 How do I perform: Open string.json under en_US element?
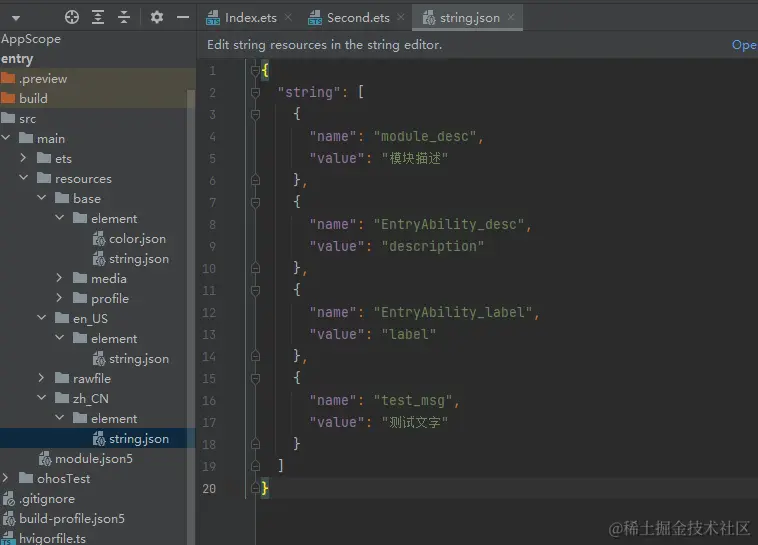pos(139,359)
